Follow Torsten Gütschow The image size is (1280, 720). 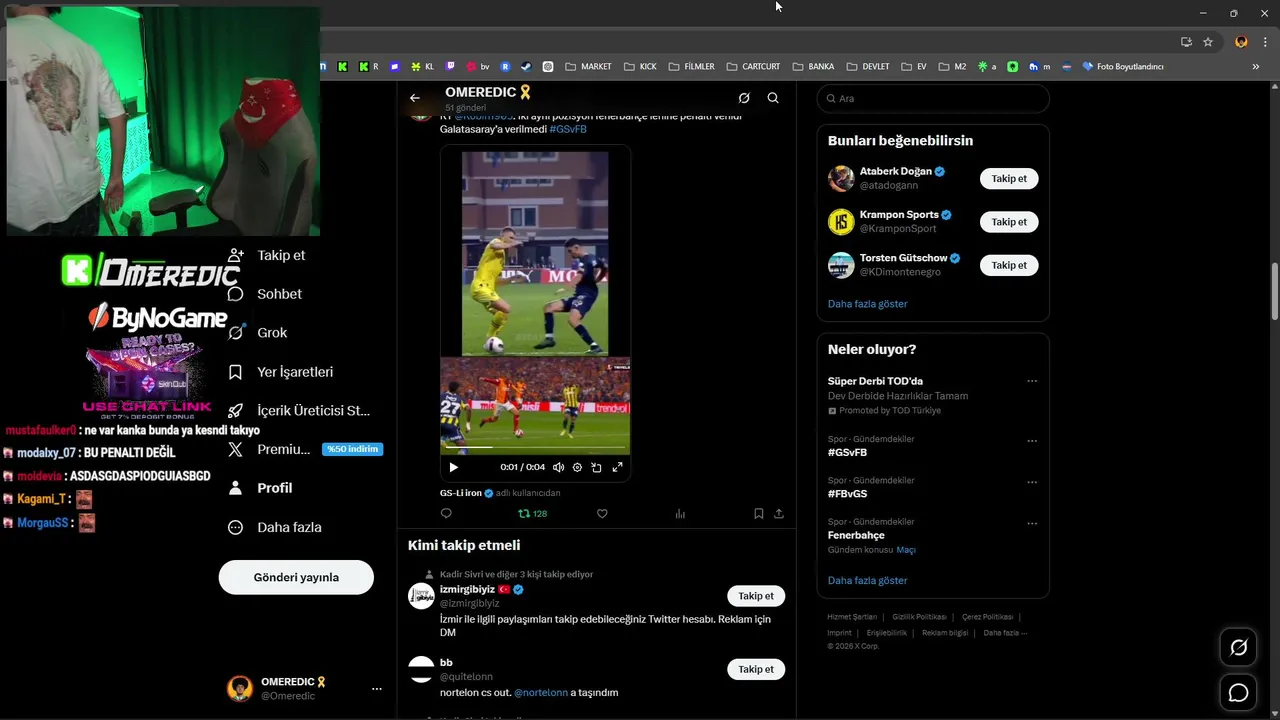tap(1009, 265)
